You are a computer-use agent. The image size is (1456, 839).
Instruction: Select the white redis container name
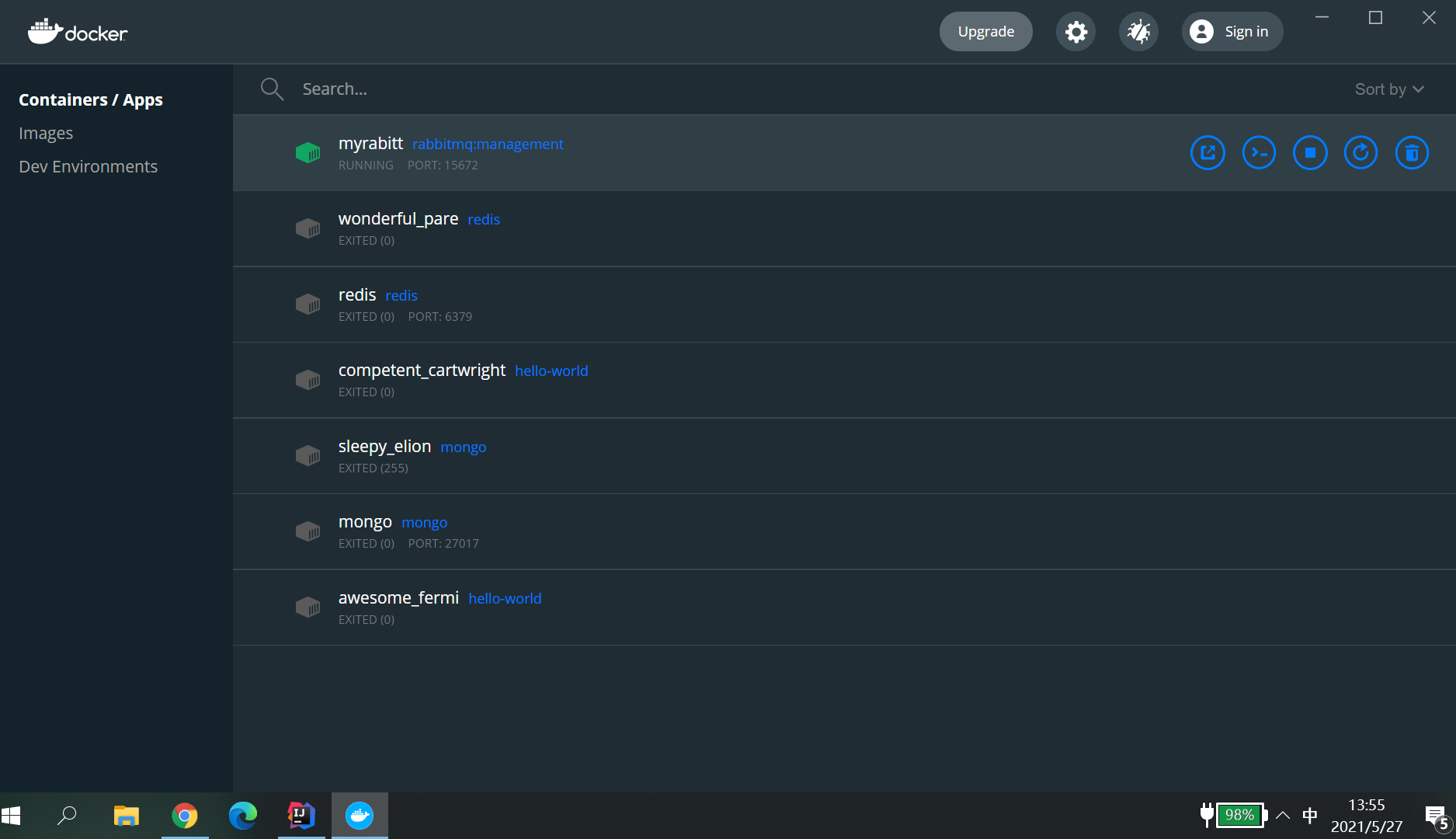(x=357, y=295)
